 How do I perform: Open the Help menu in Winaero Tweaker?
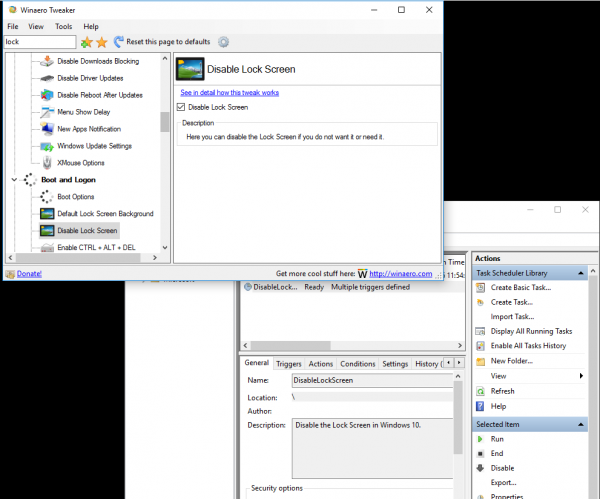point(91,26)
